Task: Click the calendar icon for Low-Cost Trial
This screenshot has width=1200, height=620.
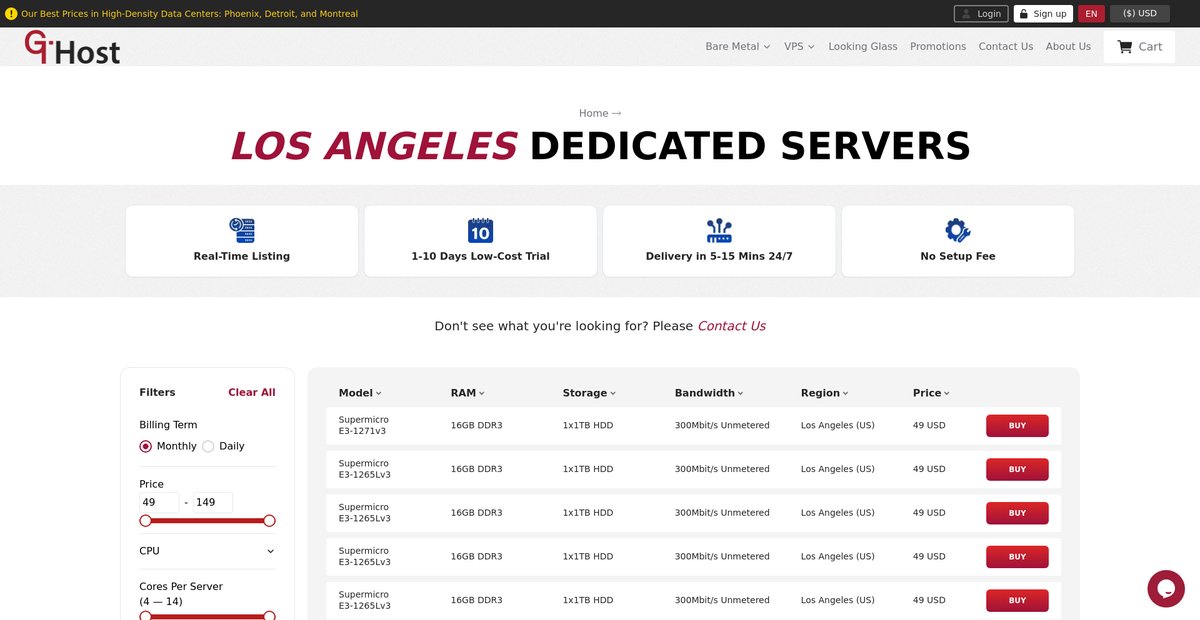Action: tap(480, 231)
